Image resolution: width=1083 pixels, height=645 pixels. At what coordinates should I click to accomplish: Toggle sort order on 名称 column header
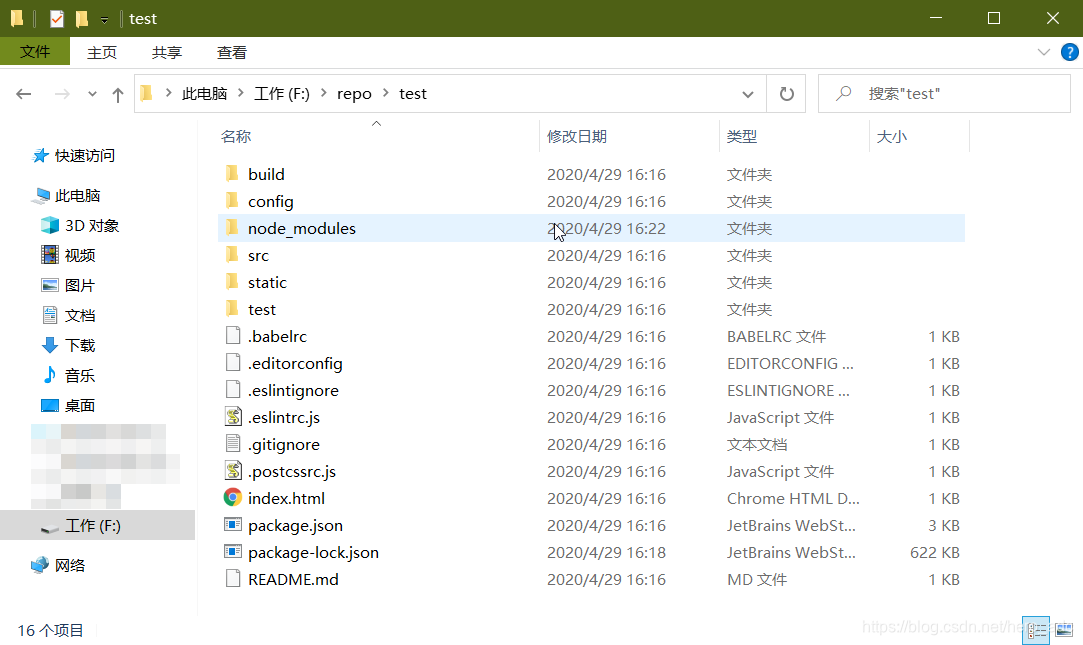click(x=236, y=136)
